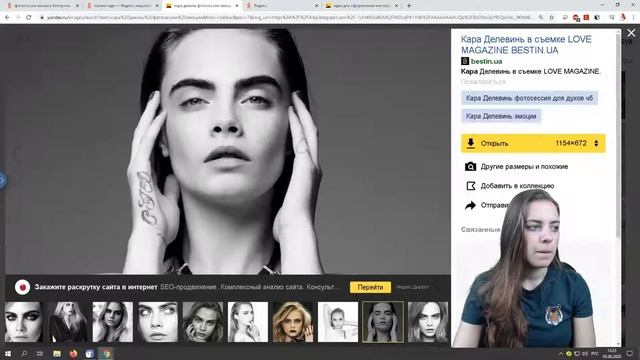Screen dimensions: 640x360
Task: Open the Chrome three-dot menu
Action: [x=634, y=18]
